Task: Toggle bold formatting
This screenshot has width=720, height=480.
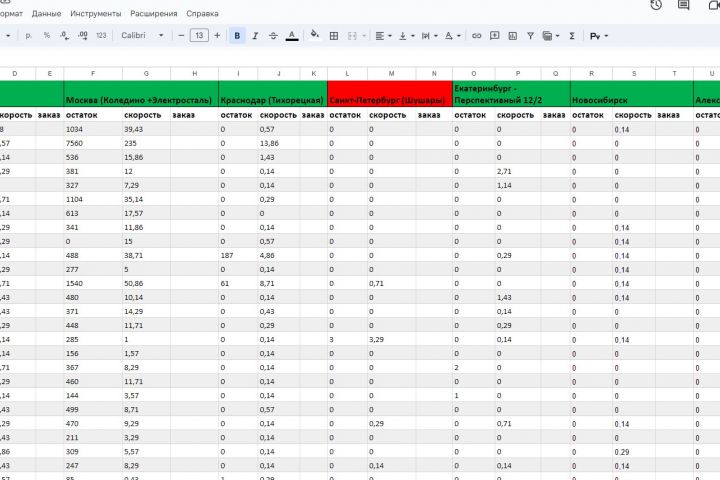Action: click(237, 35)
